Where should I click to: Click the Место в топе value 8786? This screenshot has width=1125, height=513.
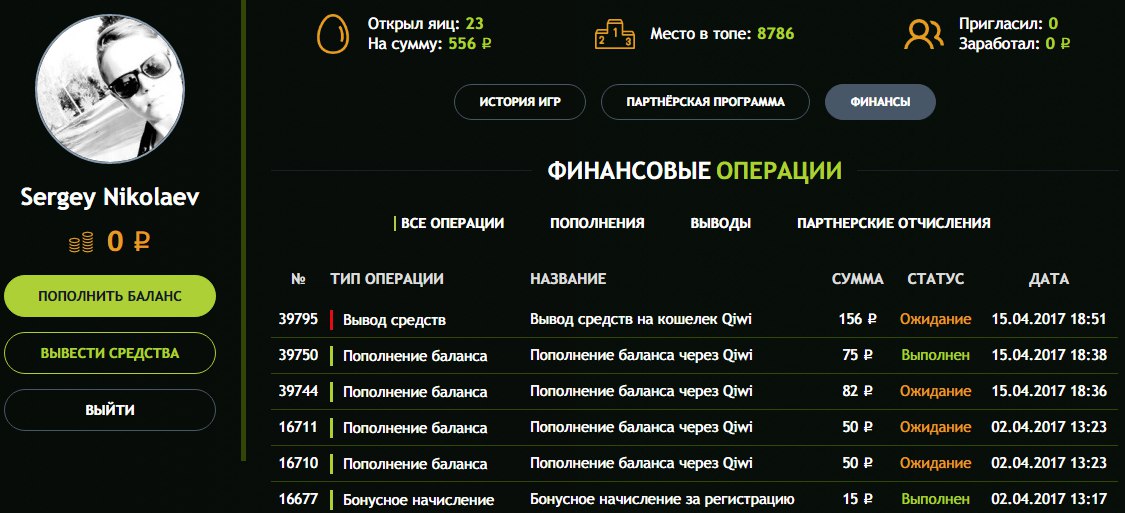coord(776,34)
